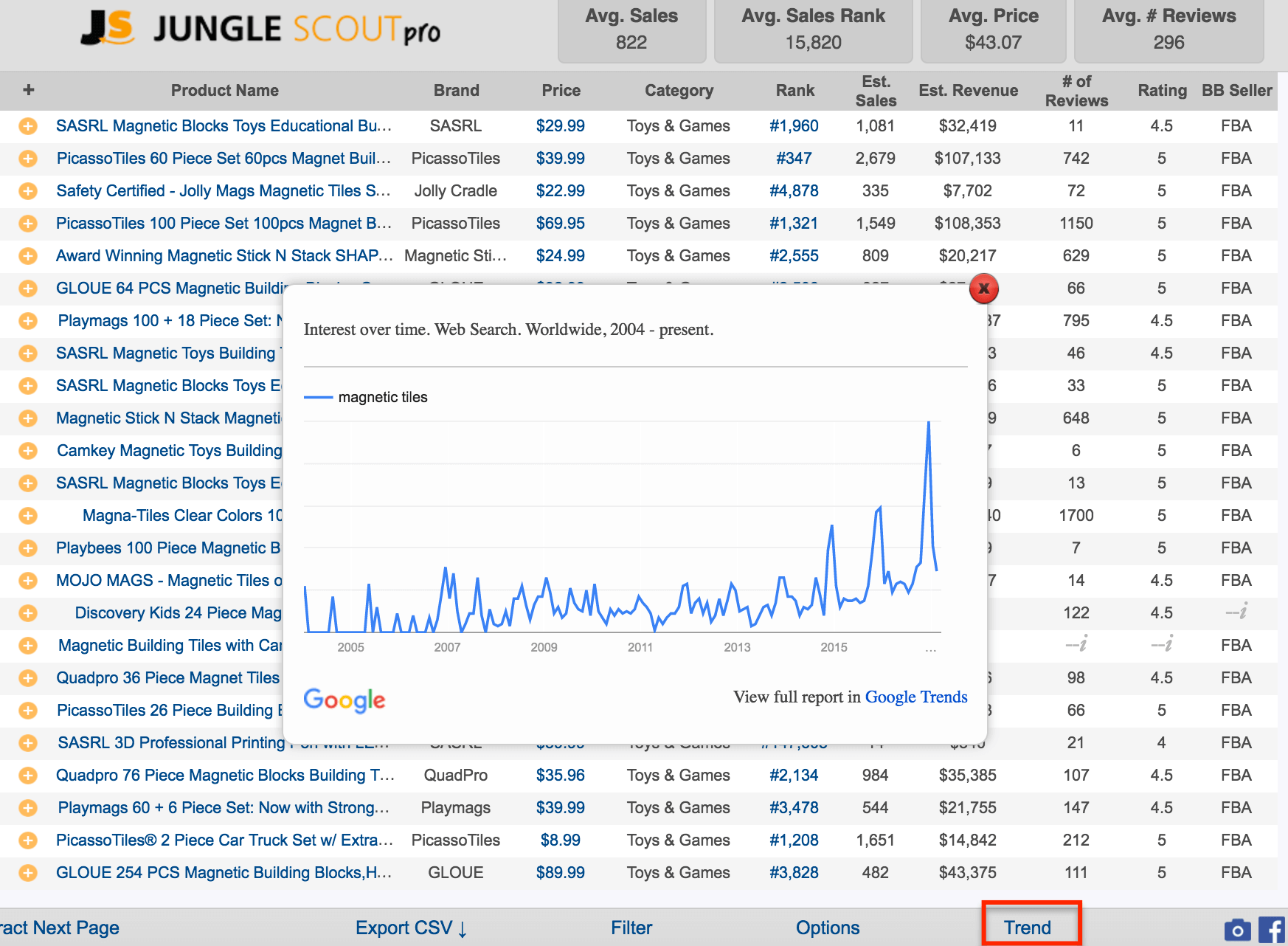
Task: Expand PicassoTiles 2 Piece Car Truck row
Action: [x=28, y=840]
